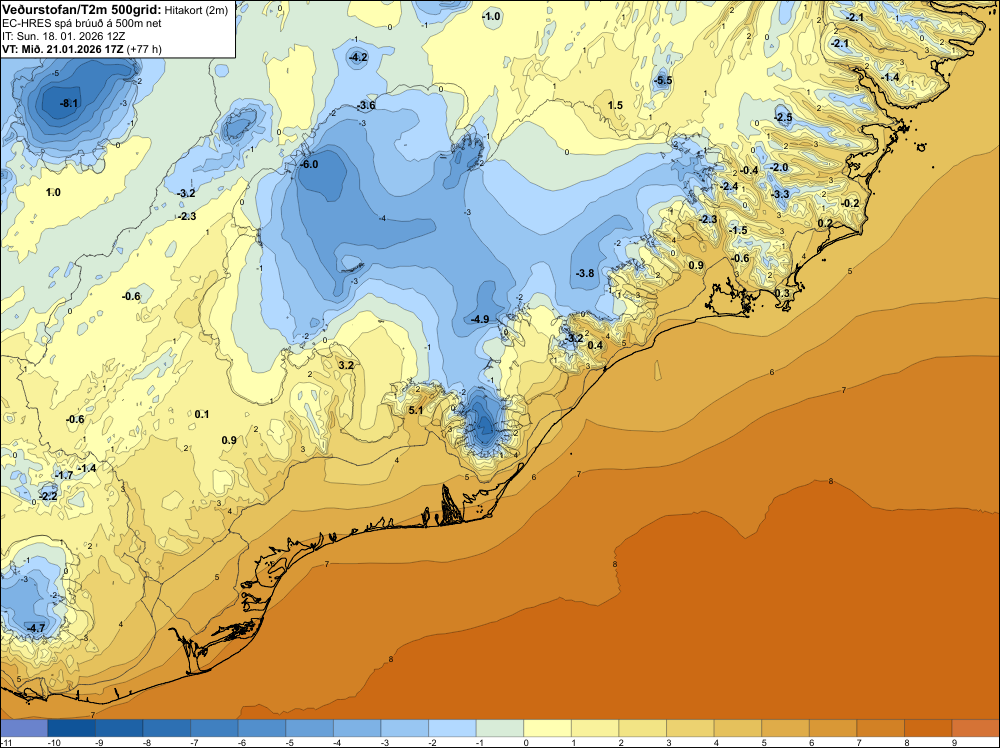The image size is (1000, 748).
Task: Select the 1.0 temperature value
Action: coord(53,192)
